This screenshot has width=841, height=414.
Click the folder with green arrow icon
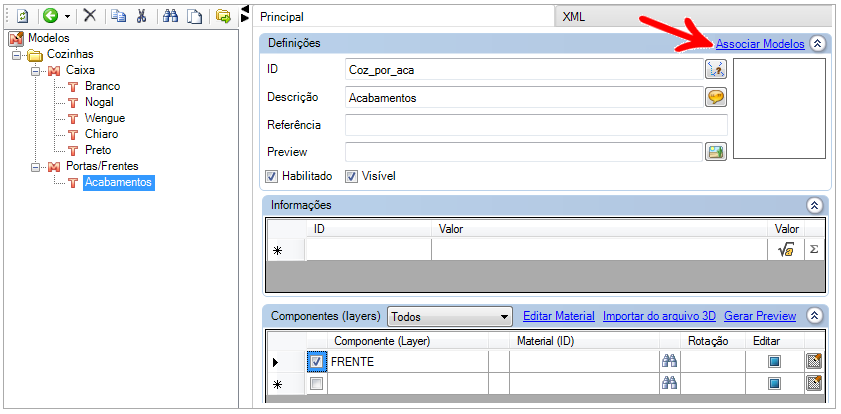[x=223, y=17]
